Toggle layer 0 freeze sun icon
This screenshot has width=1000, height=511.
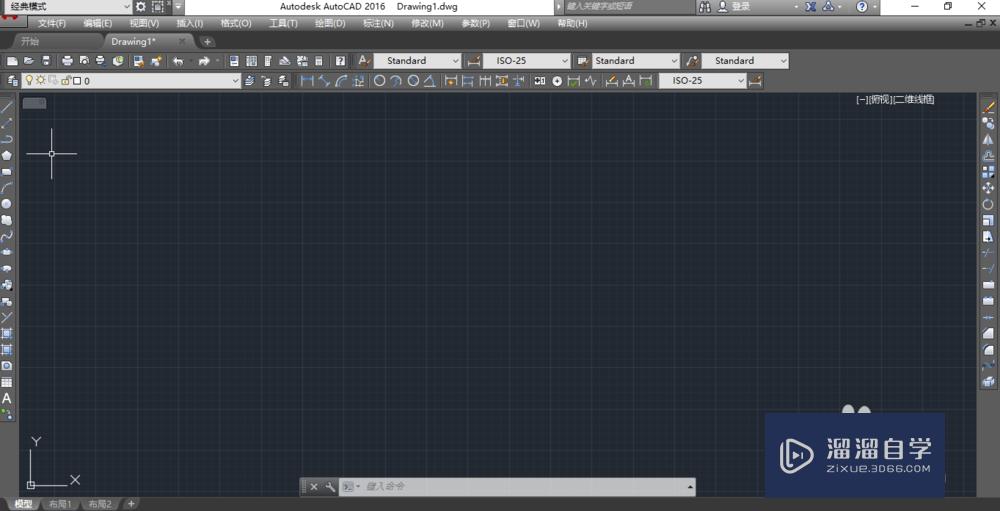click(x=40, y=81)
